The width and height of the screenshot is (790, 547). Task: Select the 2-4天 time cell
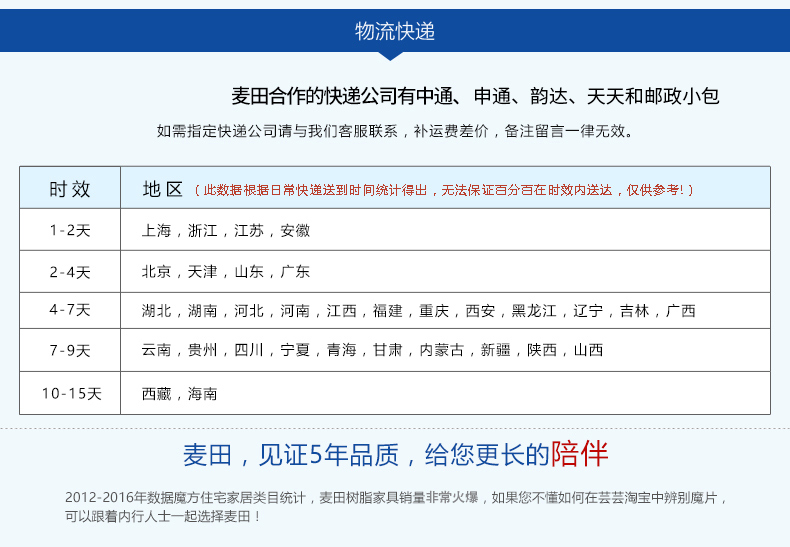click(x=70, y=271)
